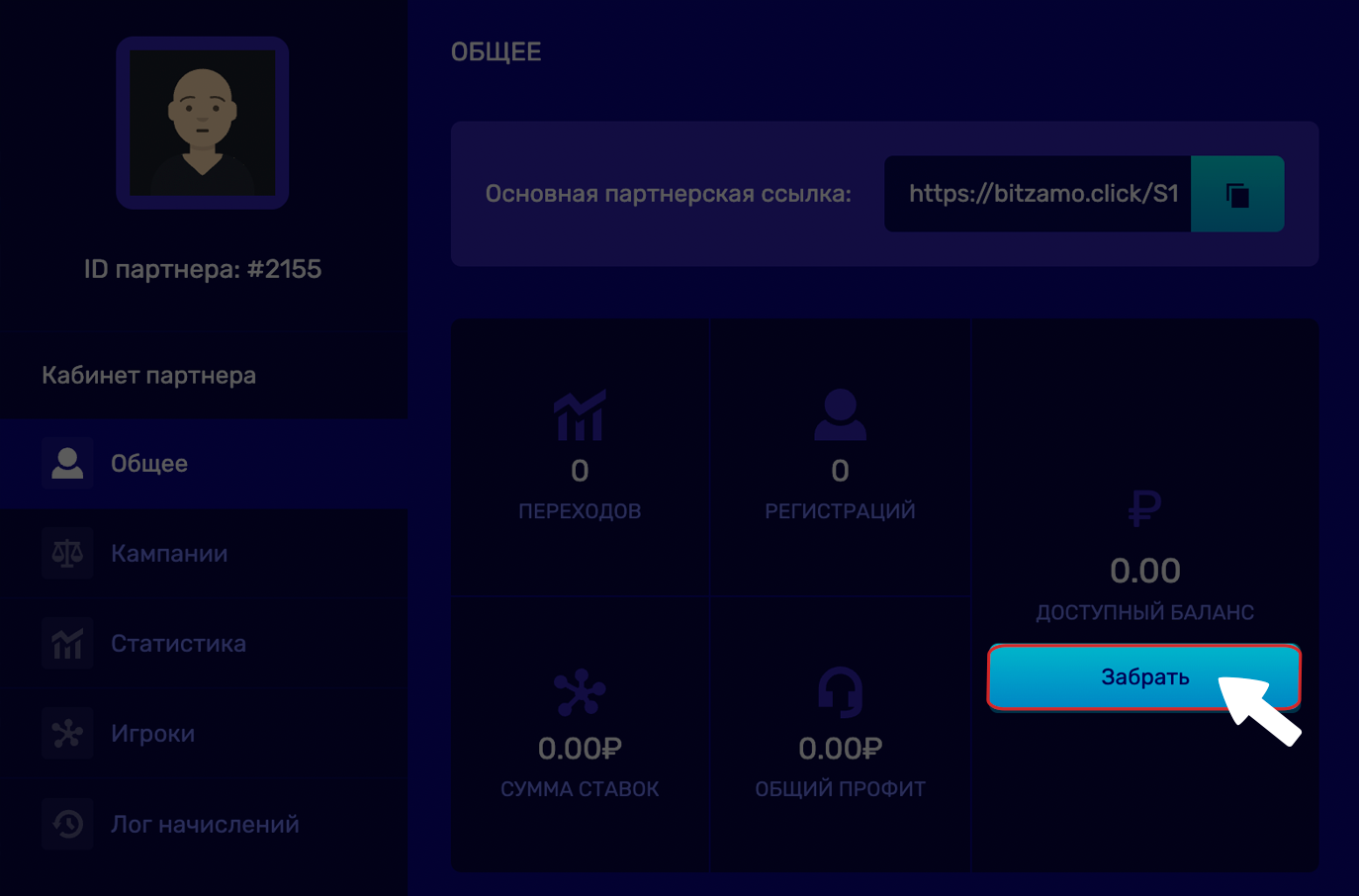Open Лог начислений in the sidebar
Viewport: 1359px width, 896px height.
(204, 825)
